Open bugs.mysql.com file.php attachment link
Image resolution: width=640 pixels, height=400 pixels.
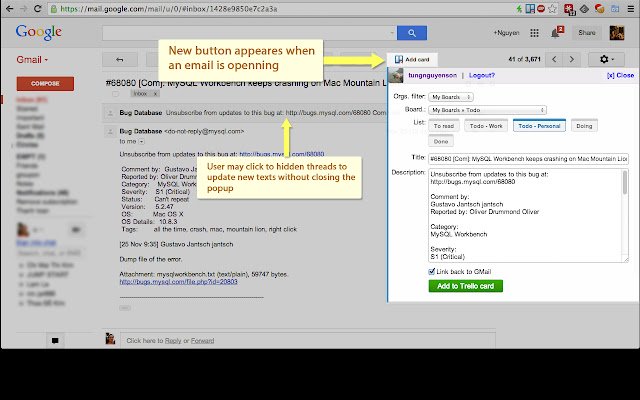178,282
